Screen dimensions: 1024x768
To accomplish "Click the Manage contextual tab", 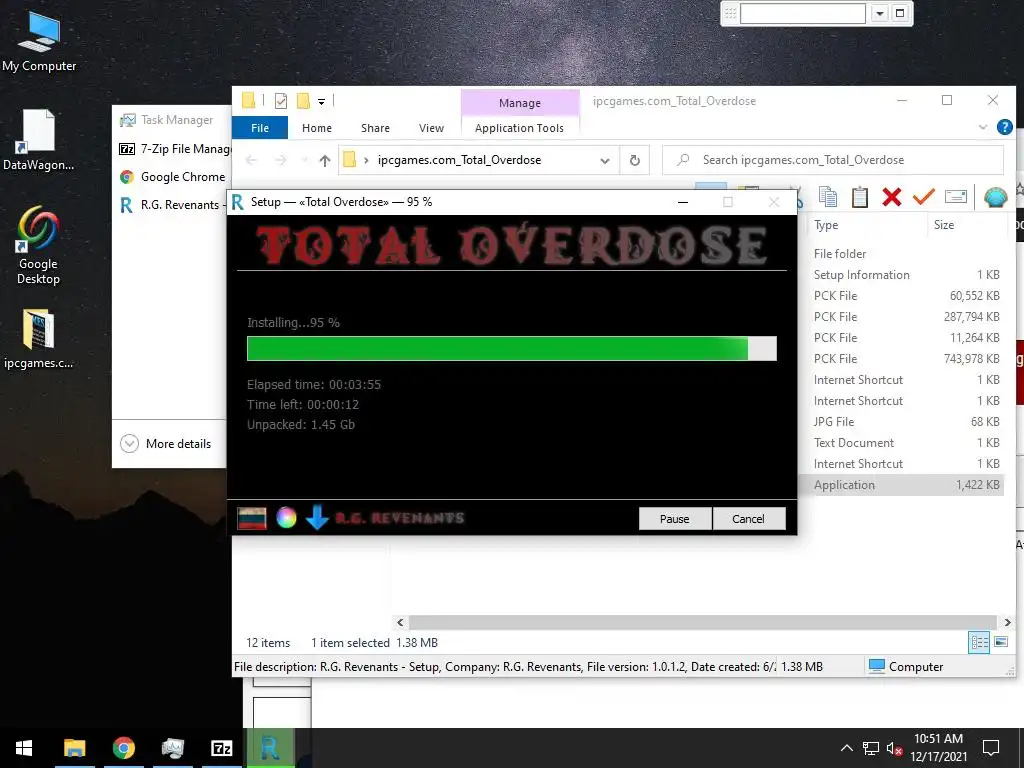I will tap(520, 103).
